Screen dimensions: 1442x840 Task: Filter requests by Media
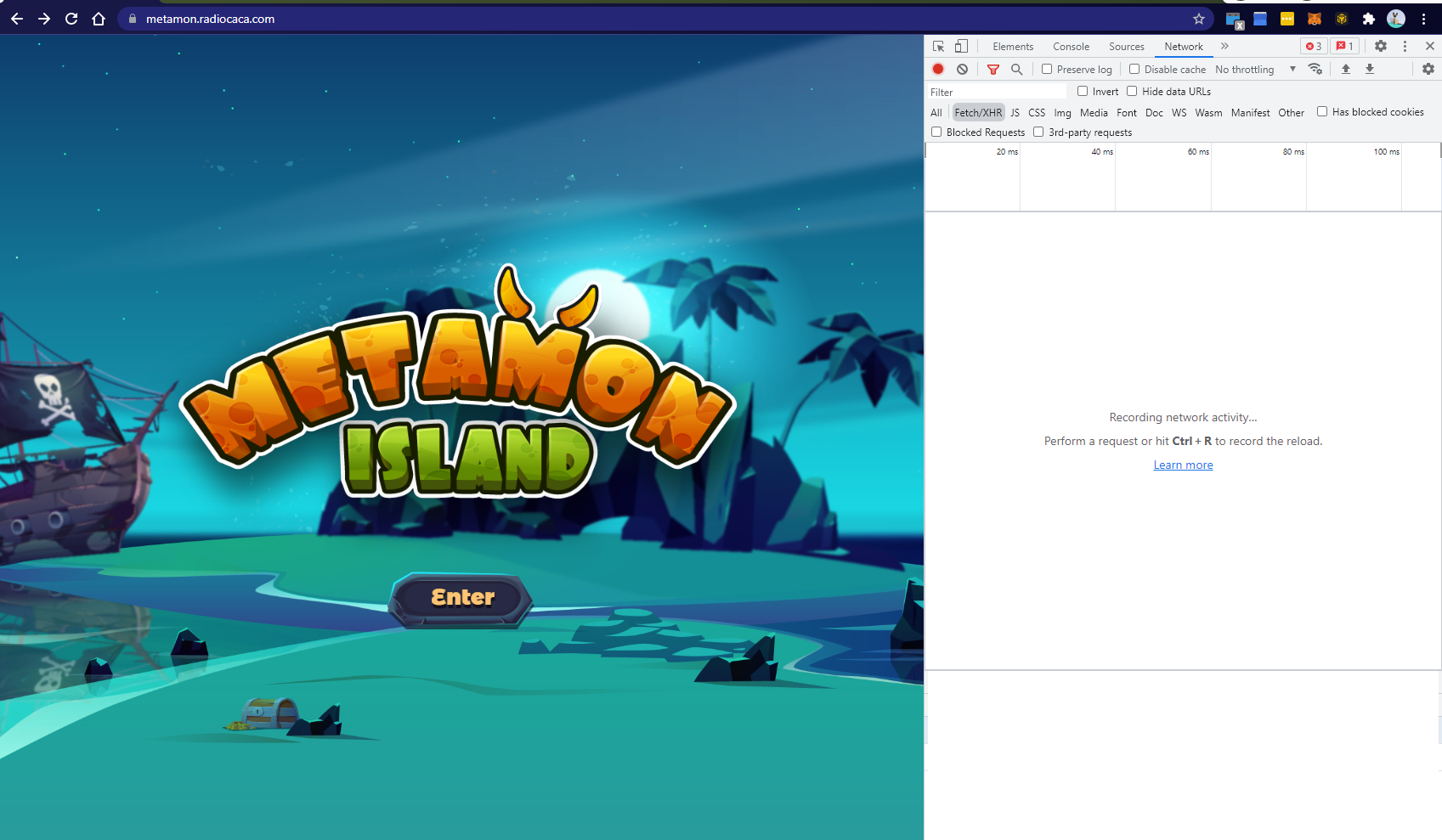coord(1094,113)
